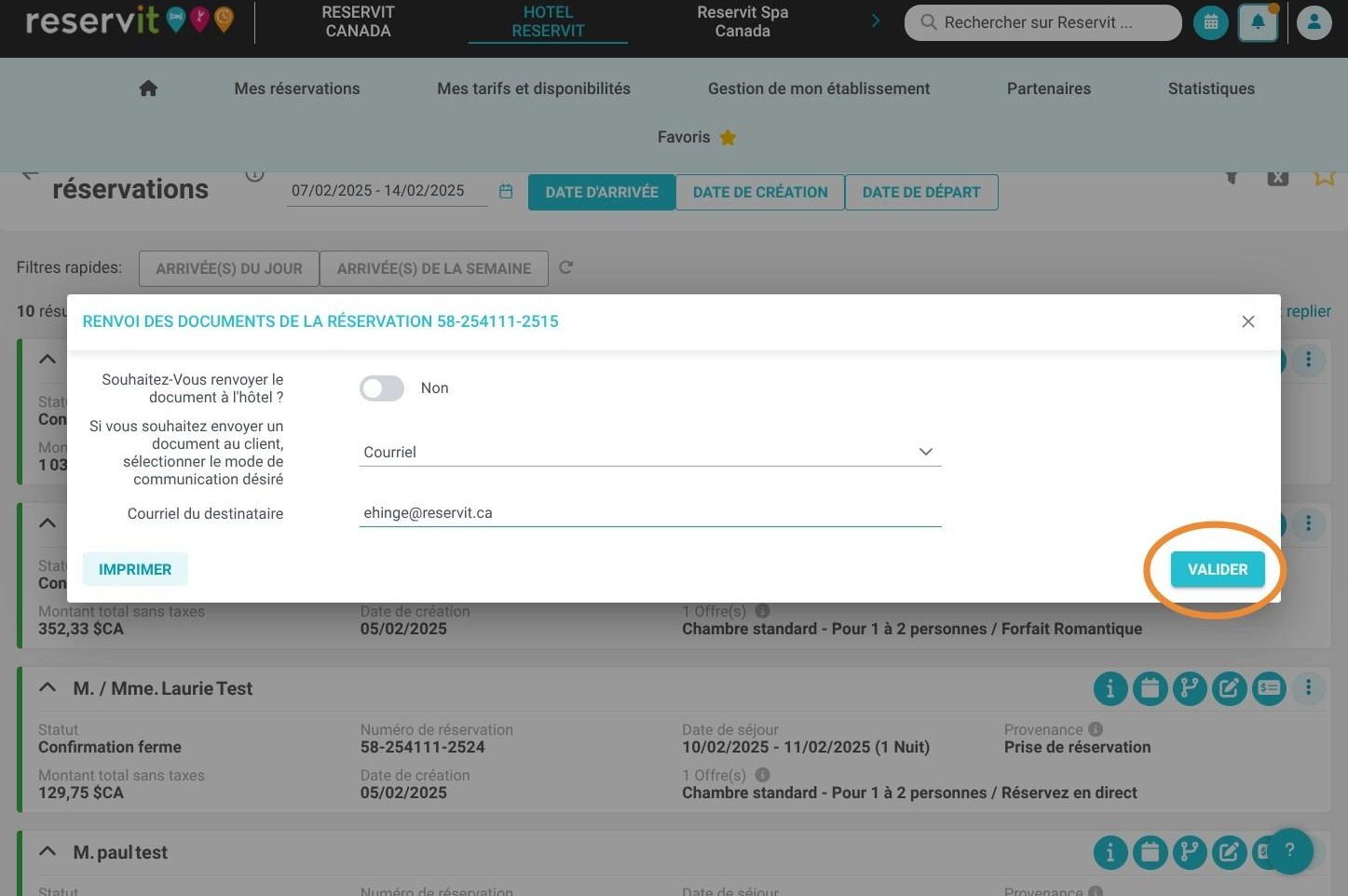This screenshot has width=1348, height=896.
Task: Open more options for first reservation card
Action: pos(1309,360)
